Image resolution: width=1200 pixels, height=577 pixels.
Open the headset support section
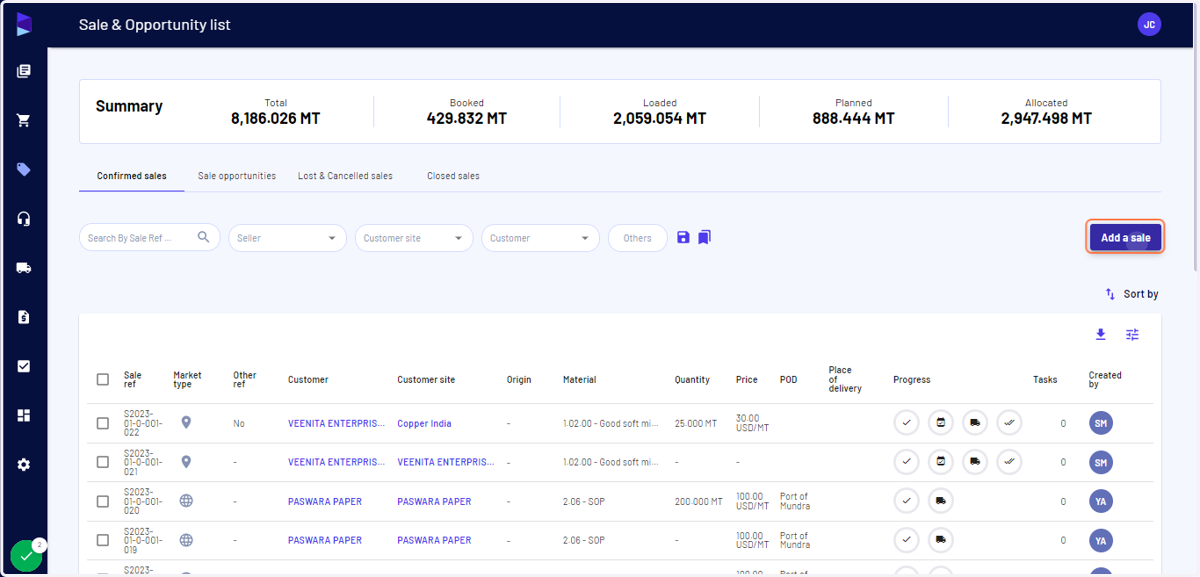(24, 218)
